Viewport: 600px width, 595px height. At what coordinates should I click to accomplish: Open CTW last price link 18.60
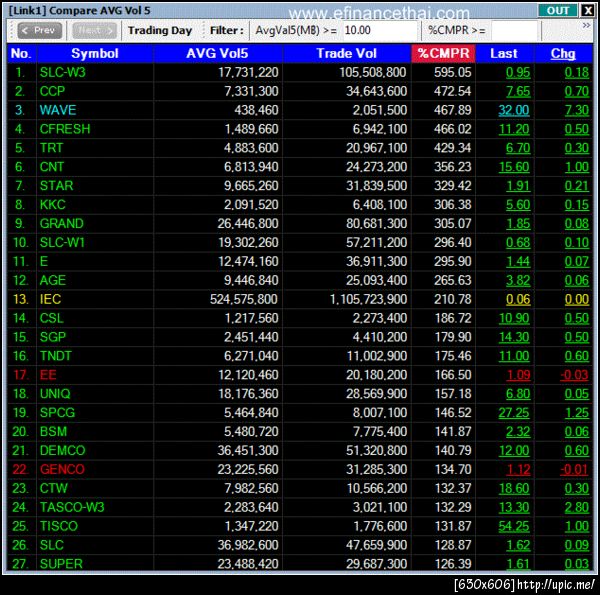coord(514,488)
